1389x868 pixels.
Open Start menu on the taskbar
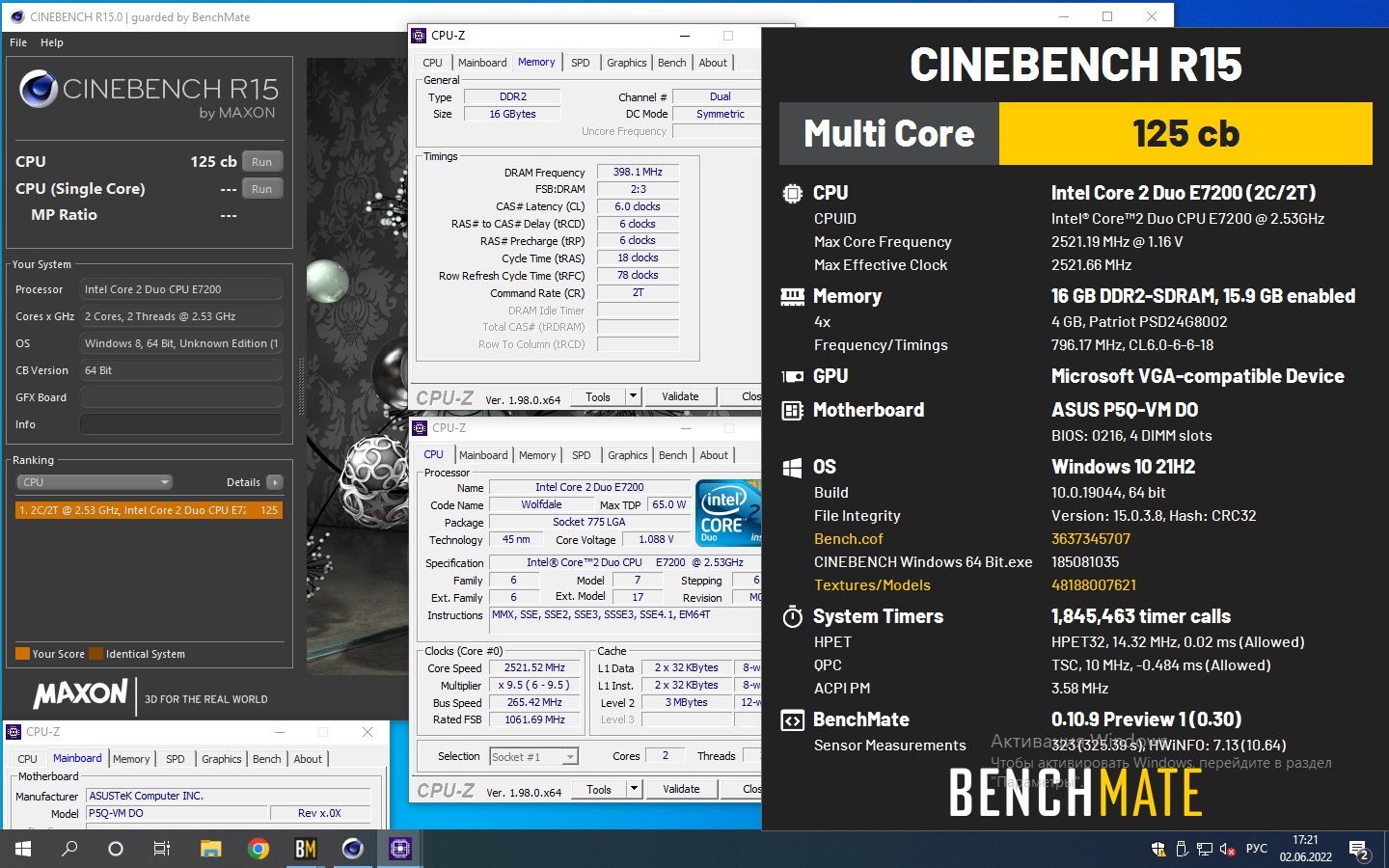coord(22,849)
